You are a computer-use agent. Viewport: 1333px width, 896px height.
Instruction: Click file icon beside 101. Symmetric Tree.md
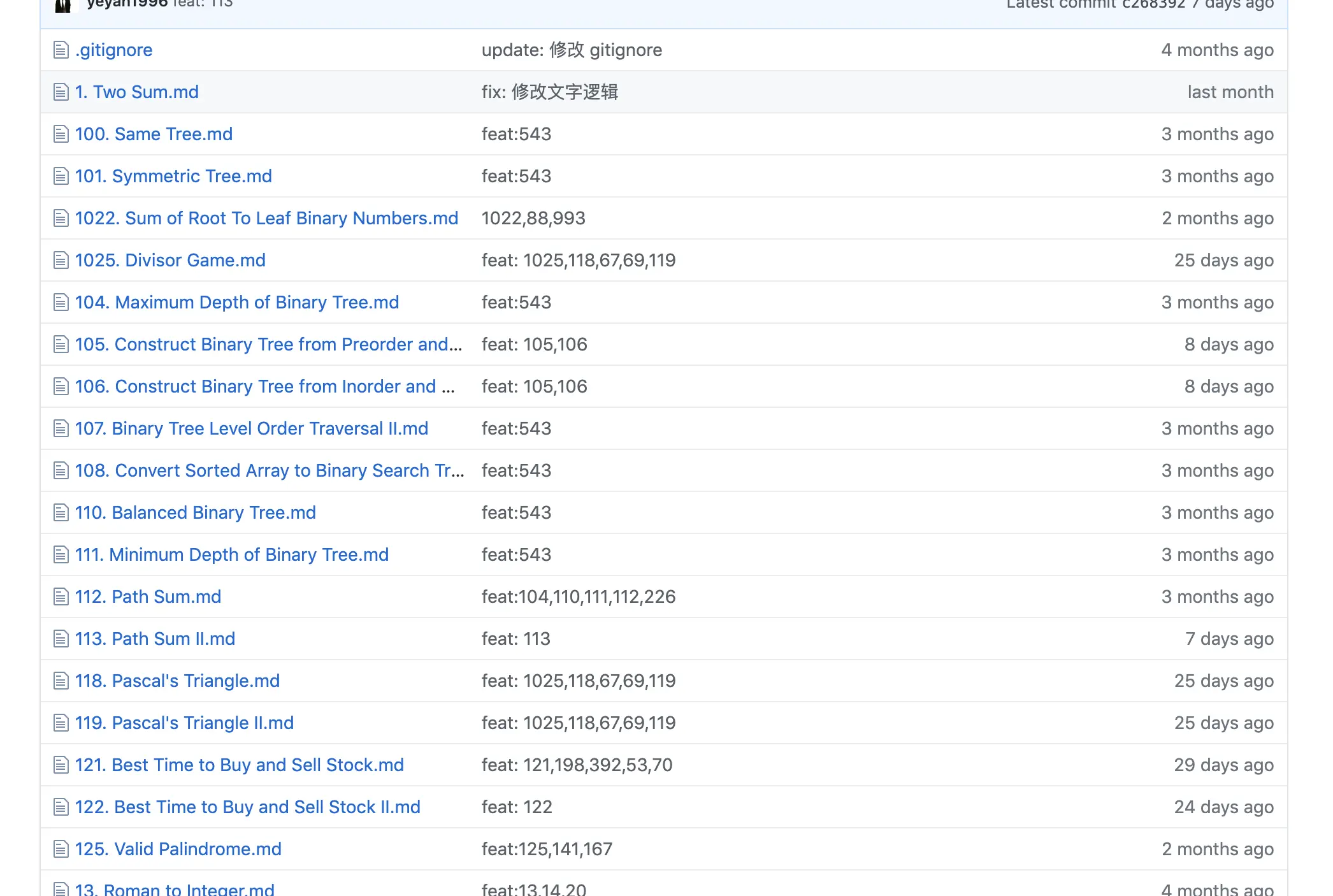61,176
